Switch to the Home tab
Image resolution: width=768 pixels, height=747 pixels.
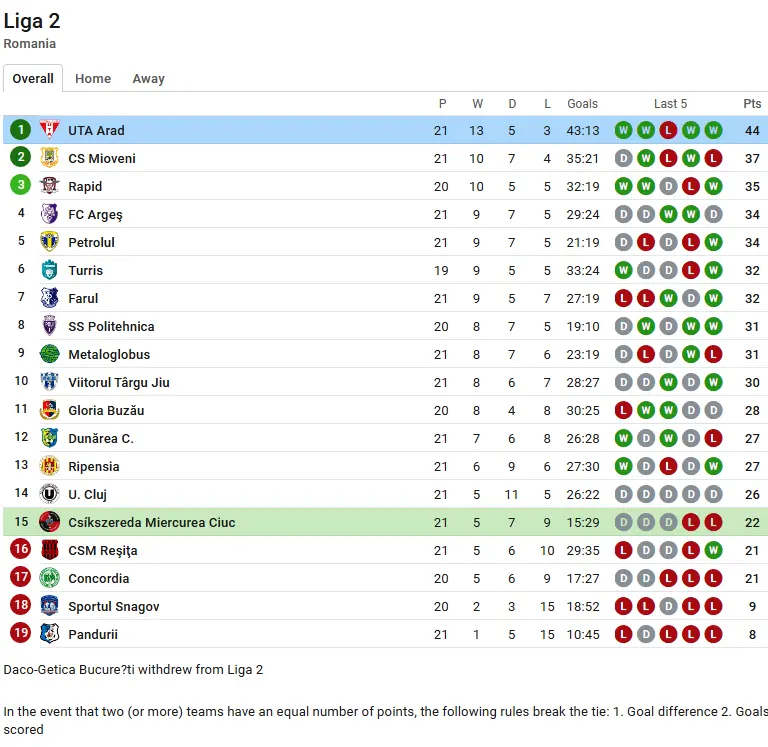[93, 79]
